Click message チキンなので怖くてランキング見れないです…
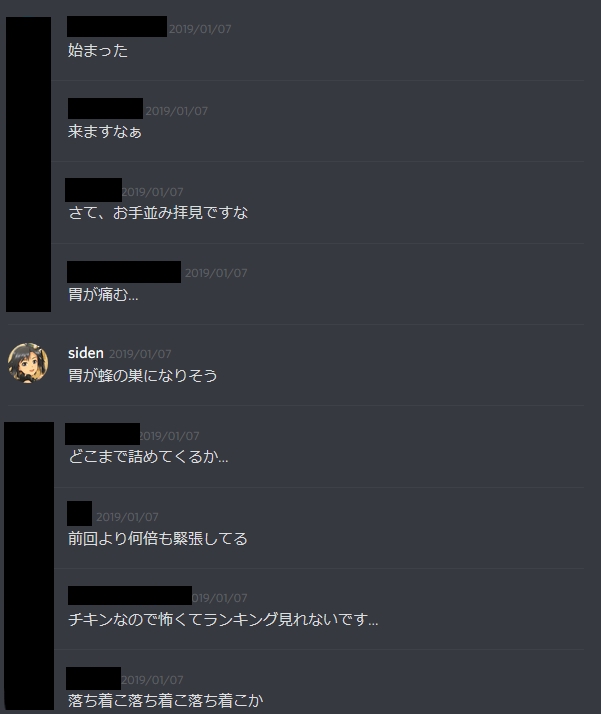601x714 pixels. click(223, 619)
